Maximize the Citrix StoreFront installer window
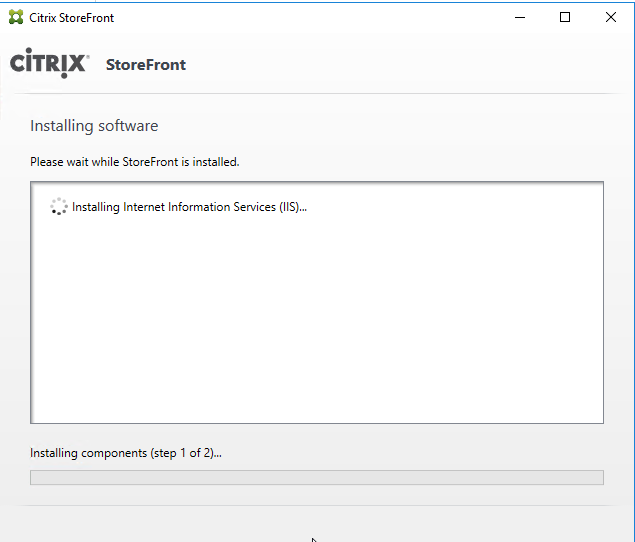The width and height of the screenshot is (635, 542). (x=565, y=17)
